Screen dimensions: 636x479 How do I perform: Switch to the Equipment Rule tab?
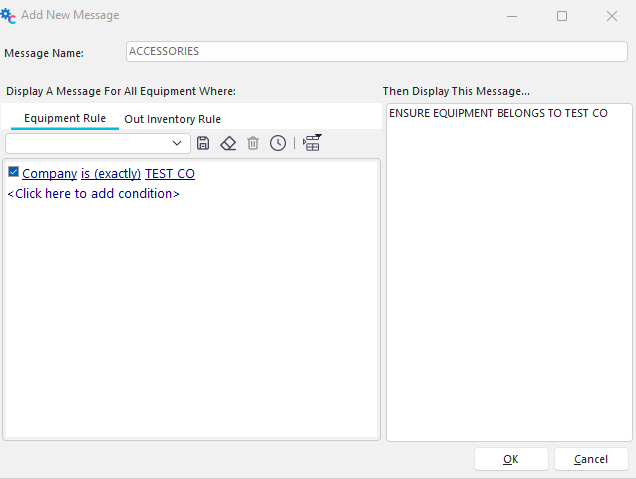65,118
